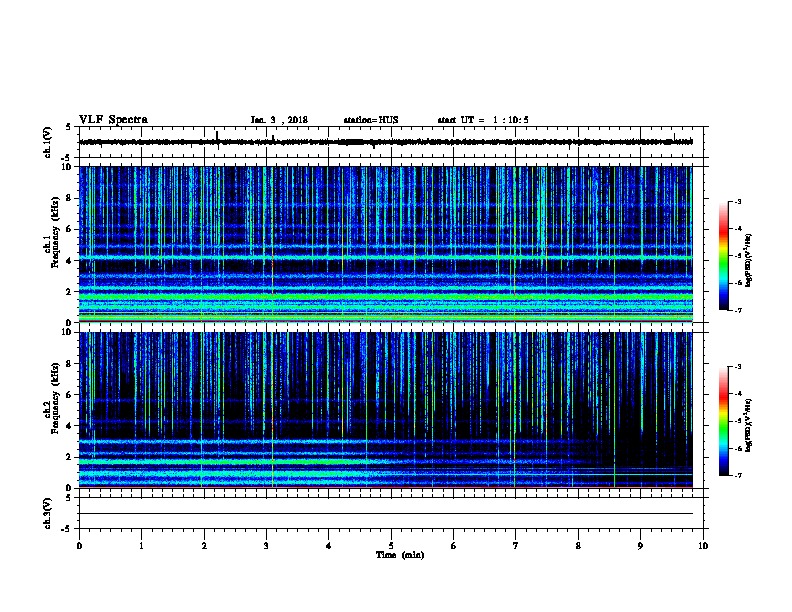
Task: Click the x-axis tick label "9"
Action: point(640,546)
